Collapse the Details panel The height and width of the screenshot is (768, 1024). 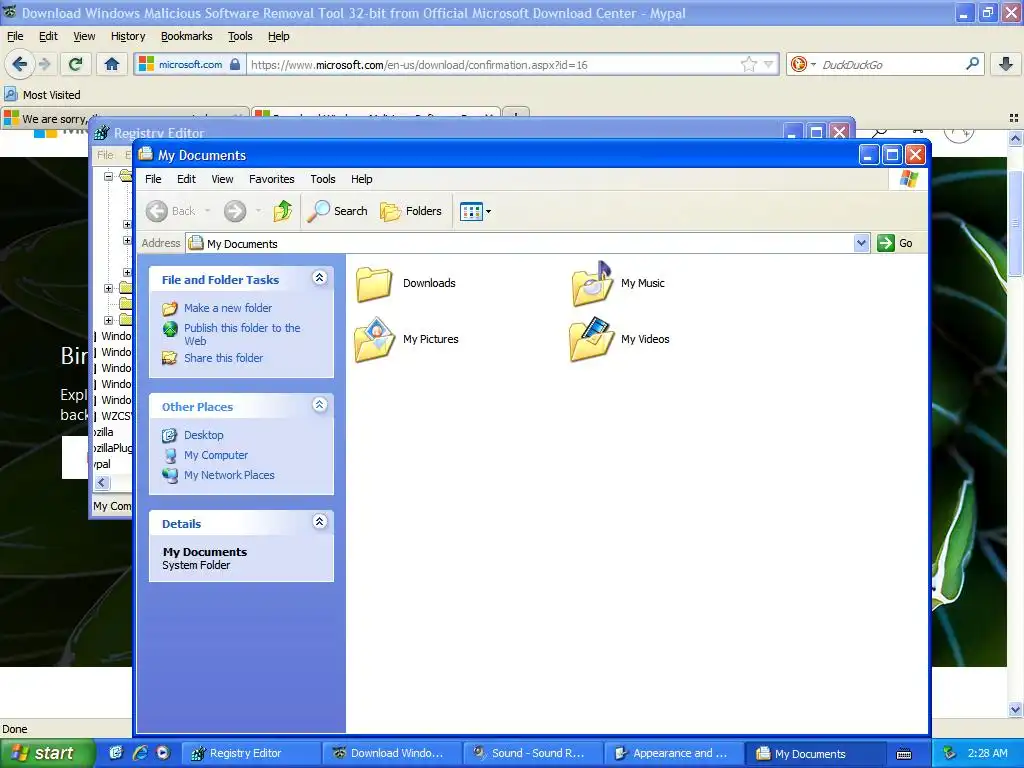tap(319, 522)
